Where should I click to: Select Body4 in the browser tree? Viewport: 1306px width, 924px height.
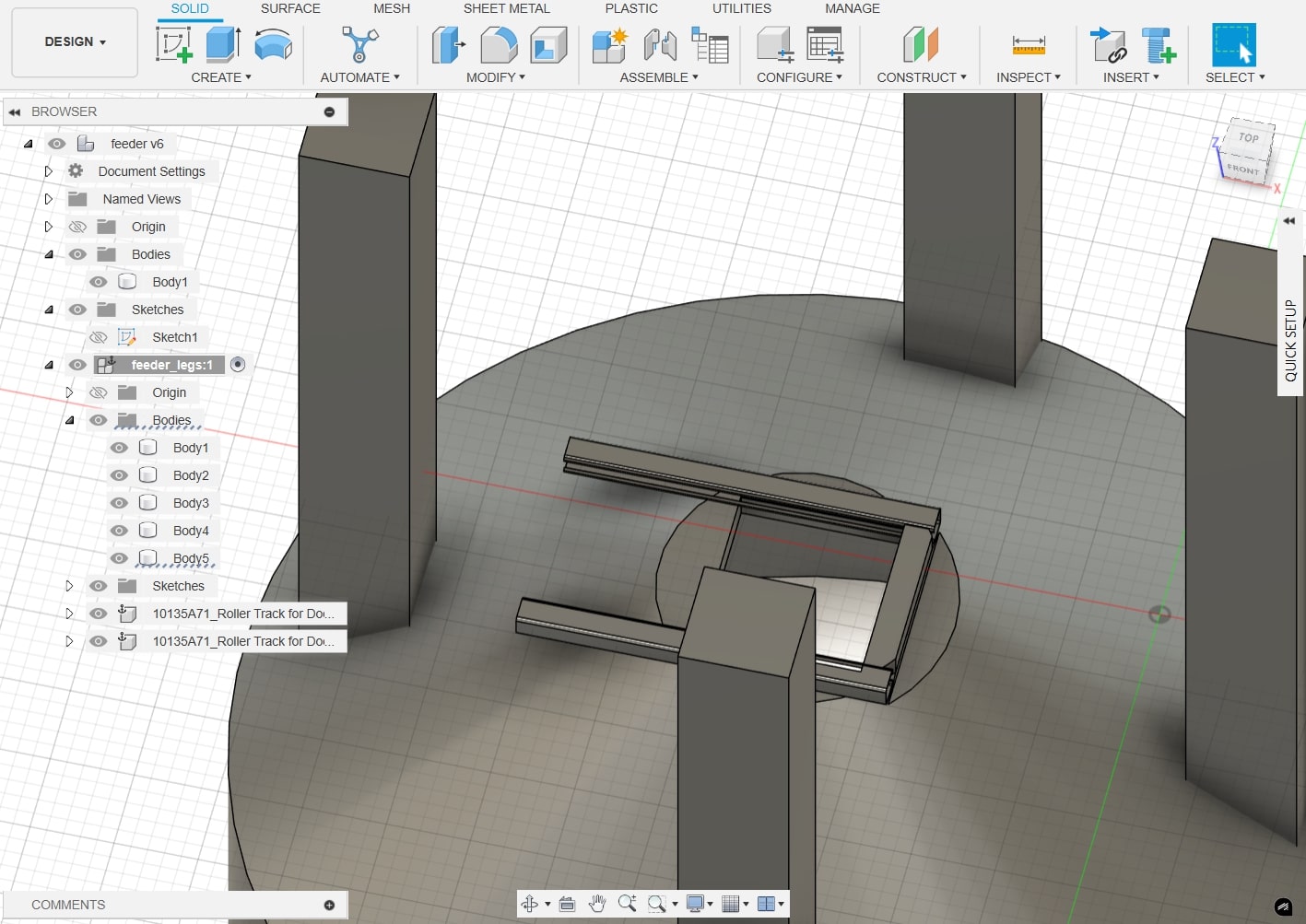(191, 531)
